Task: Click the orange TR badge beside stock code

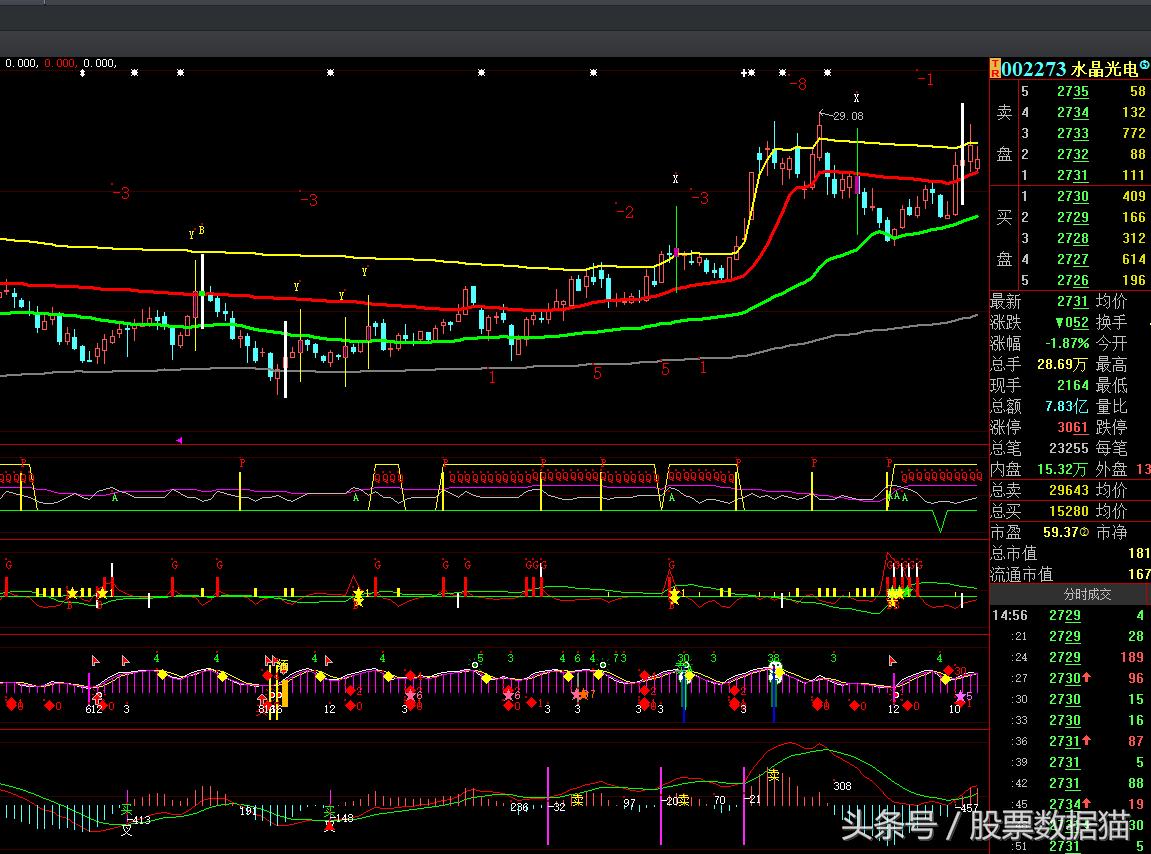Action: pyautogui.click(x=995, y=69)
